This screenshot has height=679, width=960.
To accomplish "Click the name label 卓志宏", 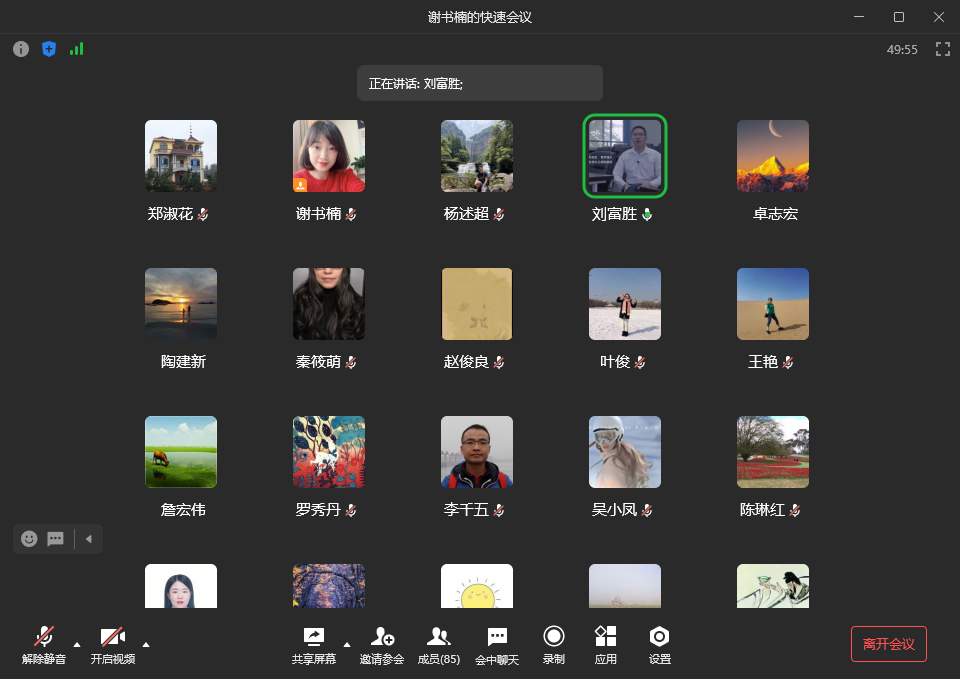I will [x=775, y=214].
